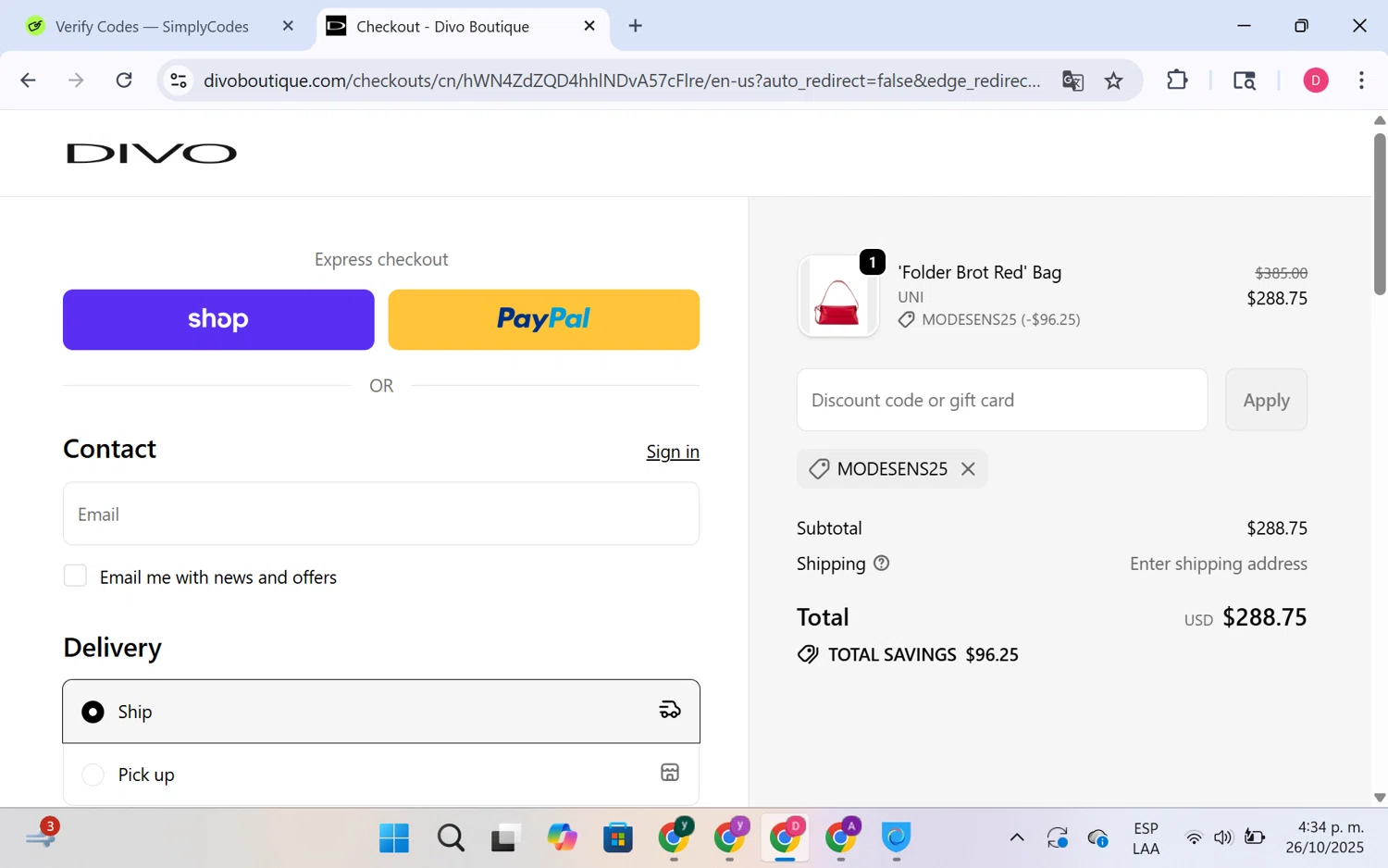Screen dimensions: 1388x868
Task: Click the browser back arrow
Action: (28, 81)
